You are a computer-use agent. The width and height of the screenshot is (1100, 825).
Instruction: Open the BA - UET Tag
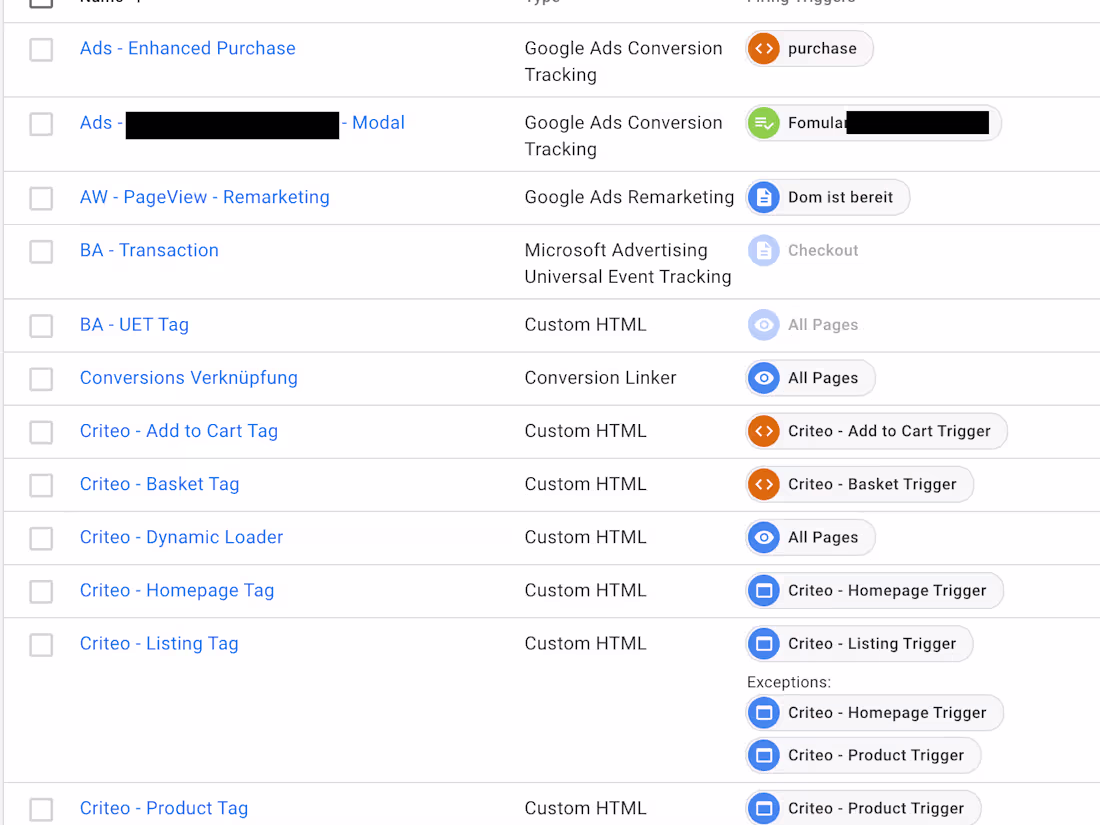click(x=134, y=324)
